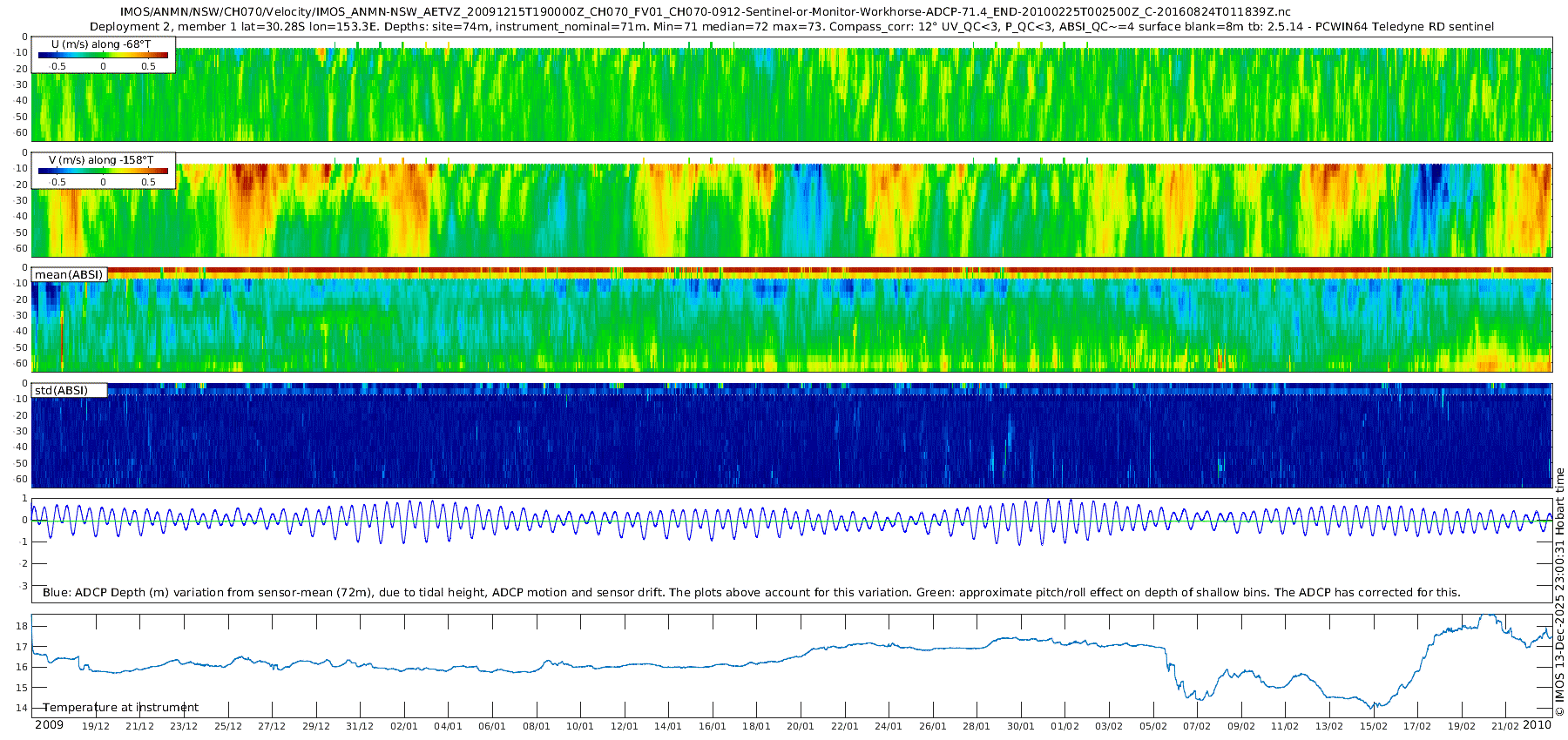Screen dimensions: 1568x740
Task: Click the 20/01 date tick label
Action: (801, 726)
